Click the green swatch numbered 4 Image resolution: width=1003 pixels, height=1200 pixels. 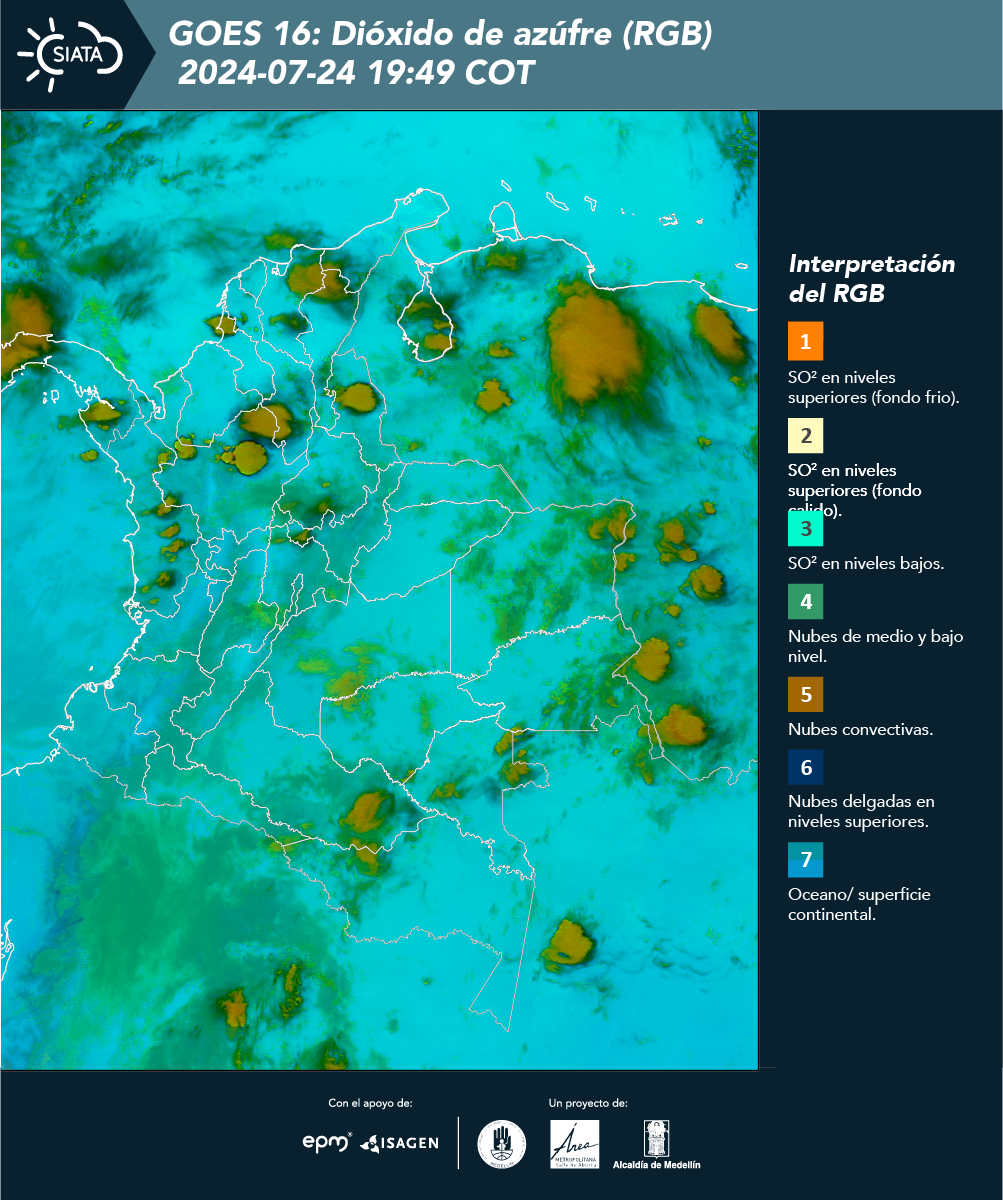(805, 601)
